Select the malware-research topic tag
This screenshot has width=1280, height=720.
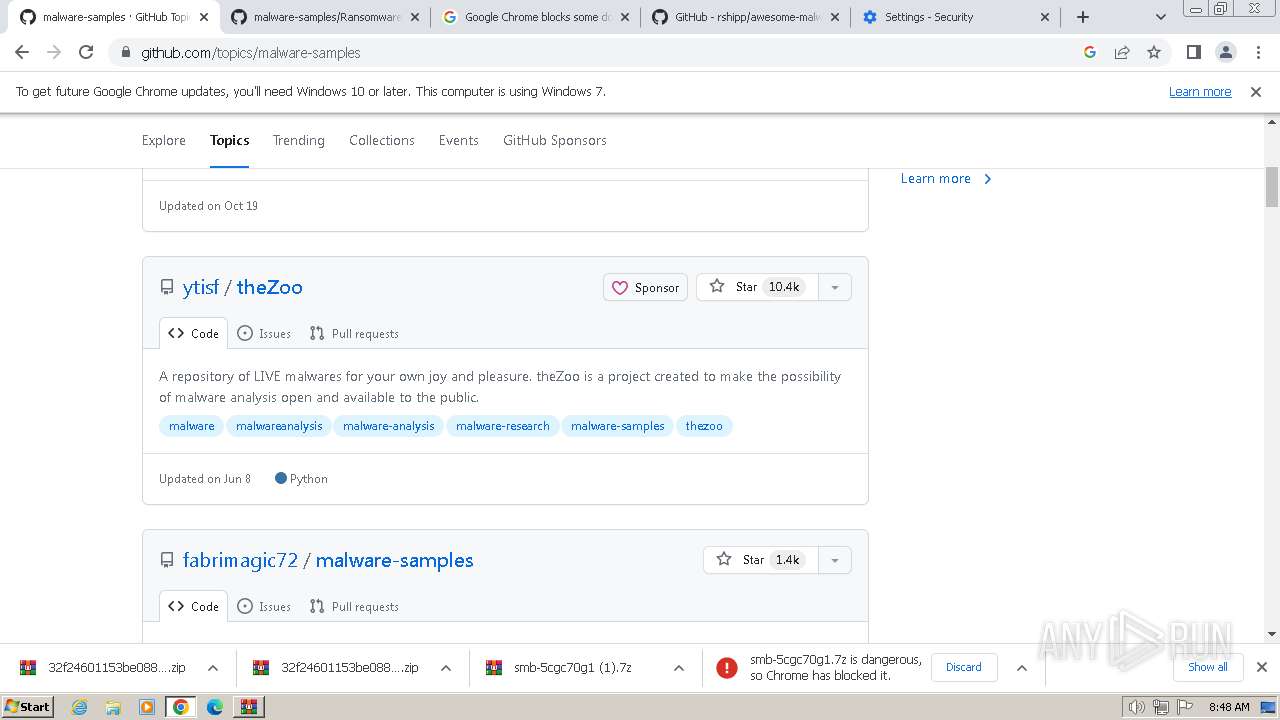coord(503,426)
